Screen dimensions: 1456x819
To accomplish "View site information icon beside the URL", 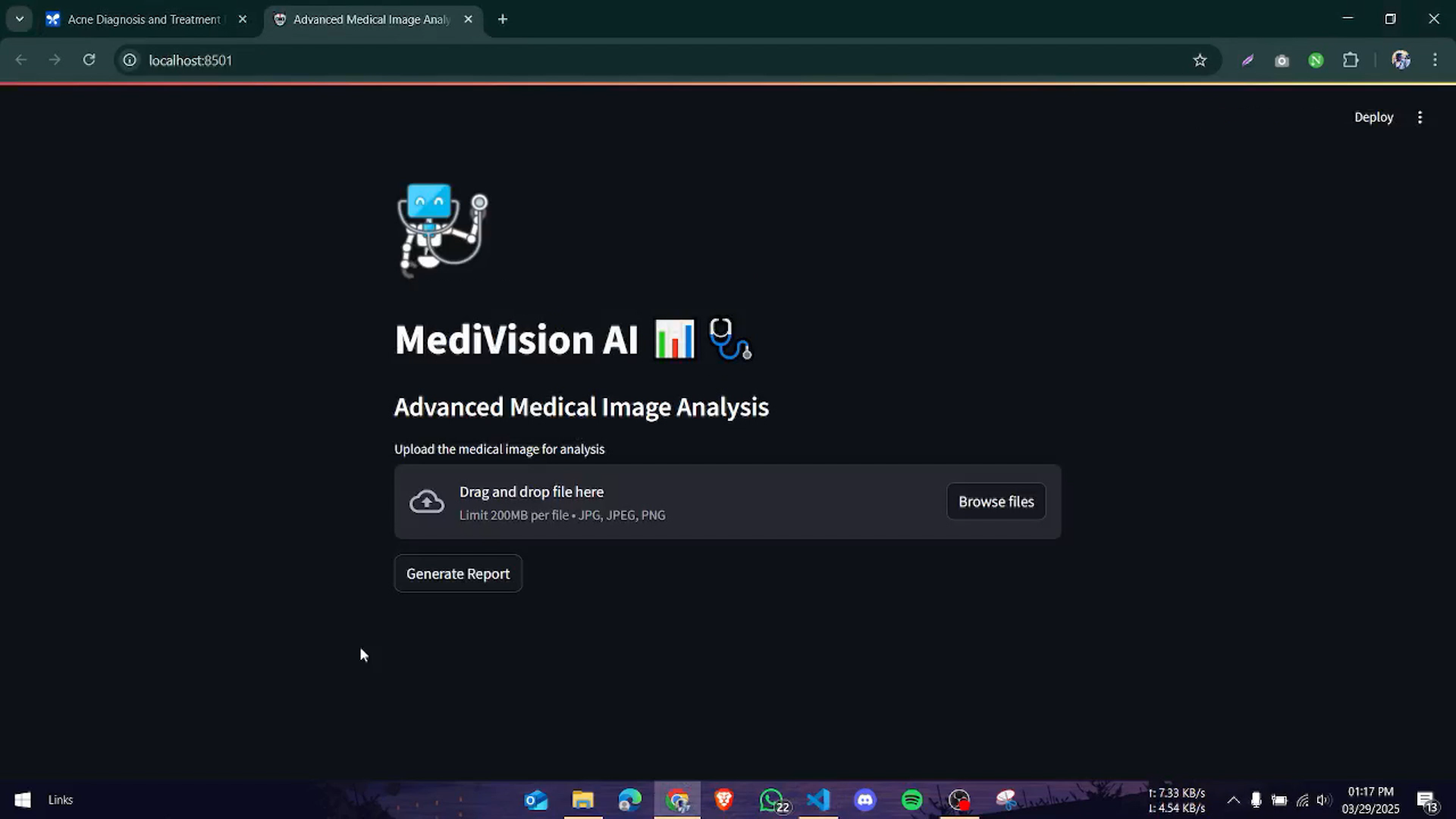I will pyautogui.click(x=130, y=60).
